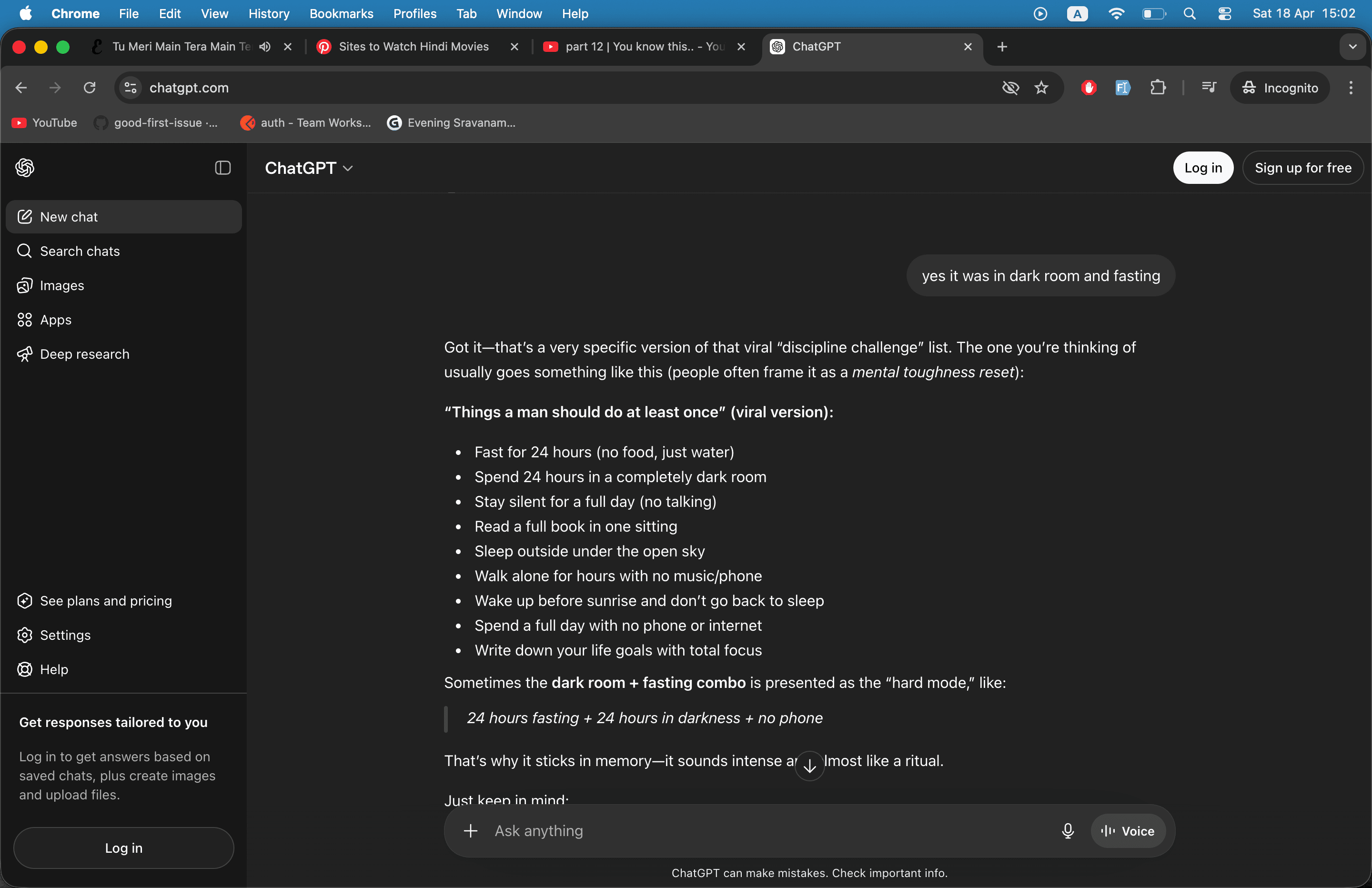This screenshot has height=888, width=1372.
Task: Open Search chats
Action: 123,251
